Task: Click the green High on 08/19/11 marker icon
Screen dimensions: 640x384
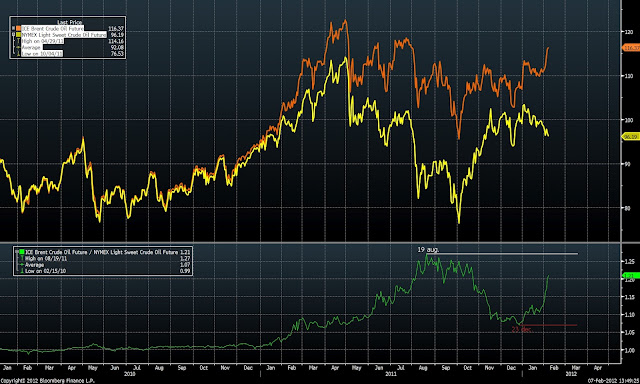Action: [x=22, y=258]
